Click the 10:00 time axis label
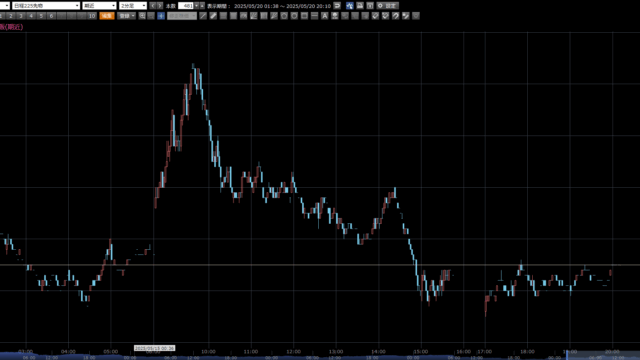This screenshot has height=360, width=640. click(208, 351)
